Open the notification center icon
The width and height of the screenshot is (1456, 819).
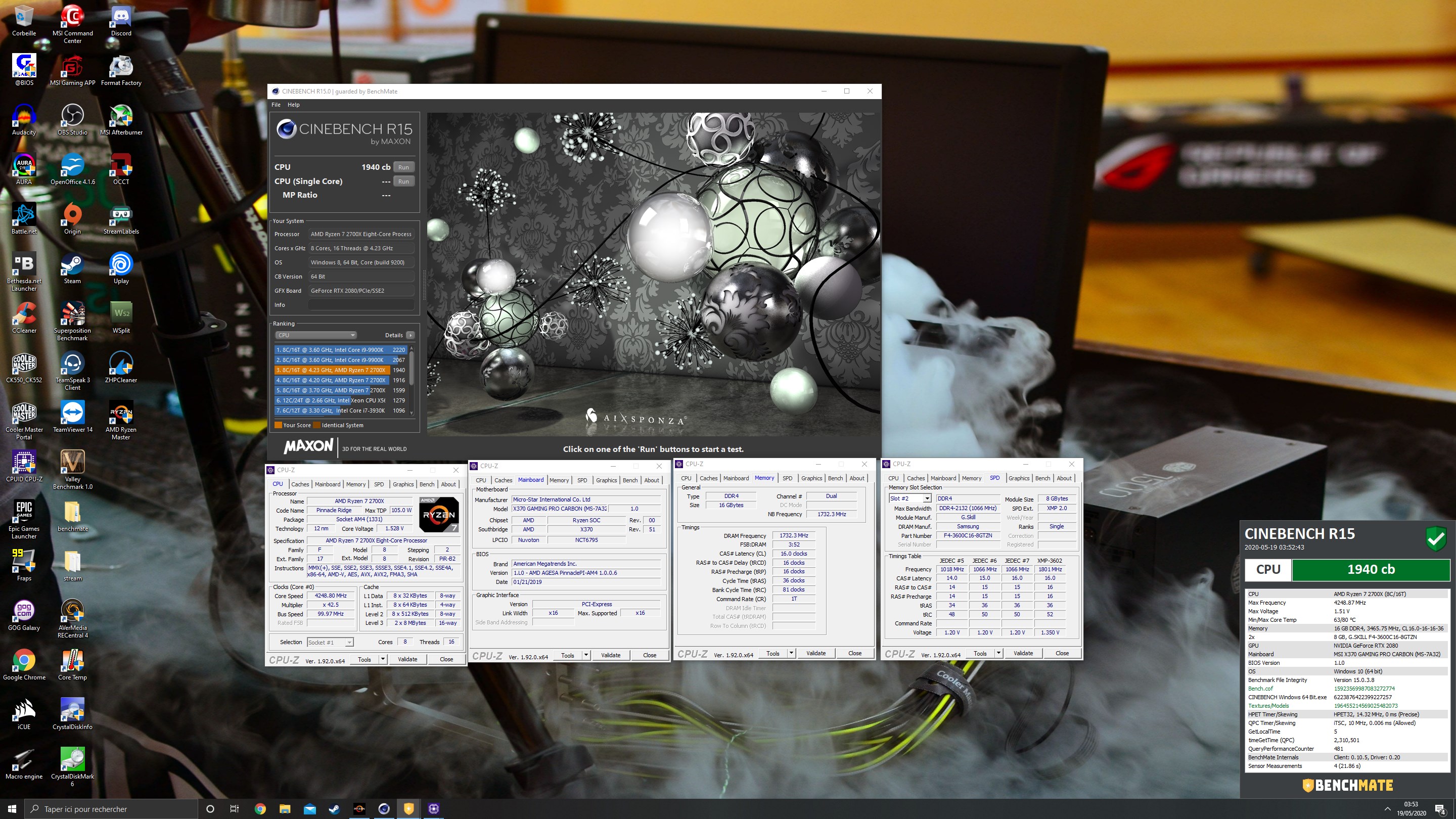(x=1440, y=809)
